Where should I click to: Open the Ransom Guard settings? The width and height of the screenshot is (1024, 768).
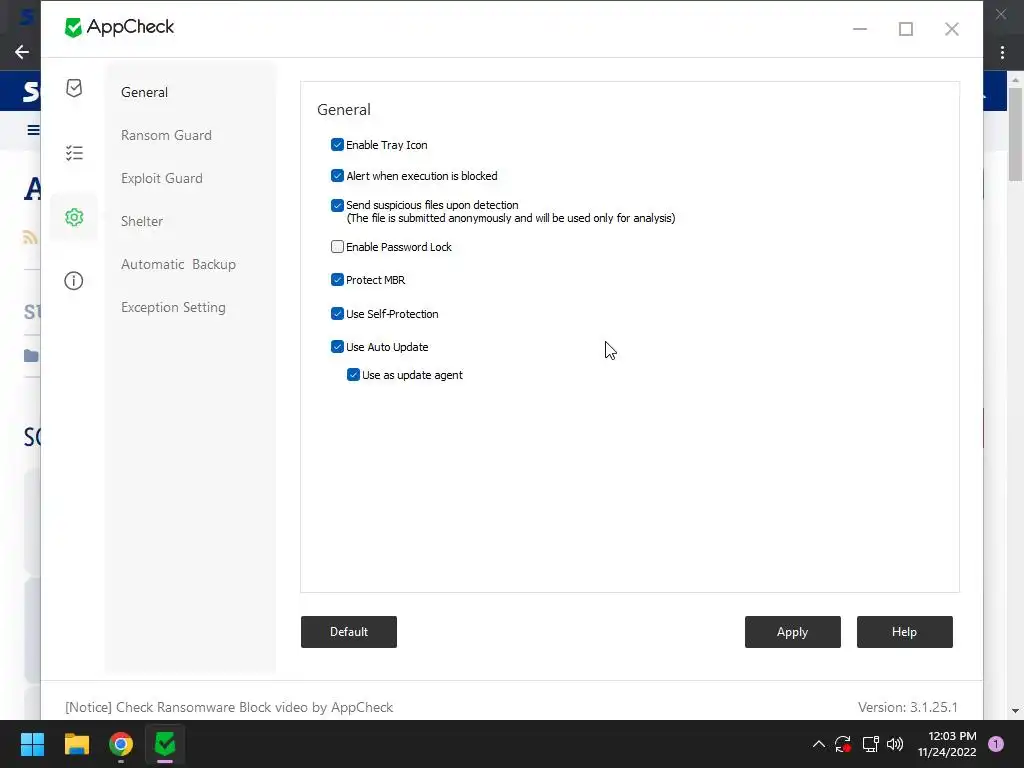pyautogui.click(x=166, y=135)
